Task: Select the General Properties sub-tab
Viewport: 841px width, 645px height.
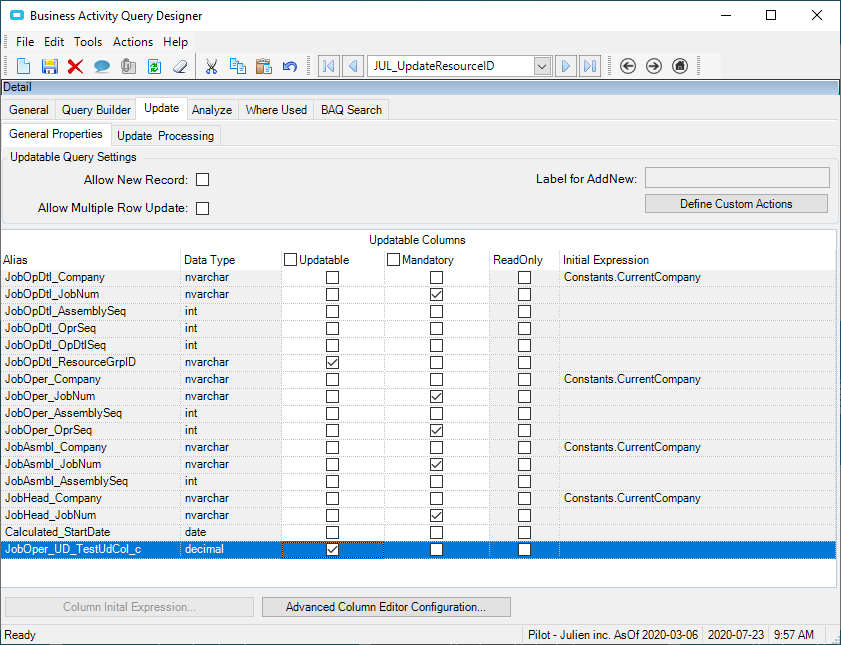Action: pos(56,134)
